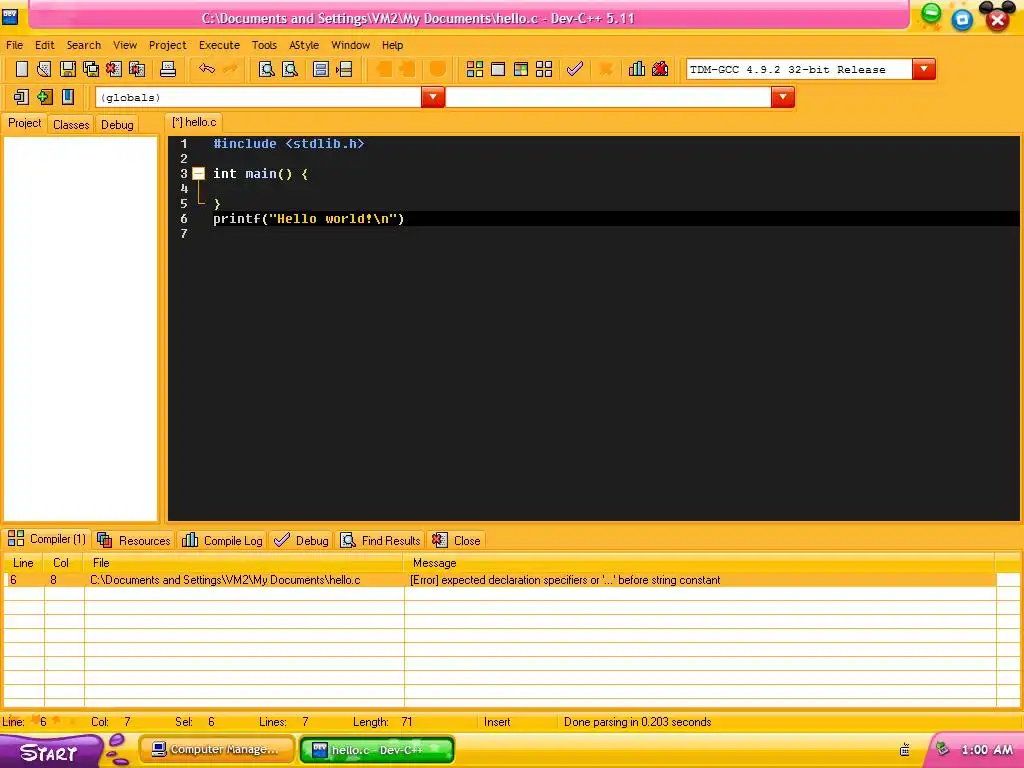Click the Col column header in compiler list
Viewport: 1024px width, 768px height.
point(63,562)
